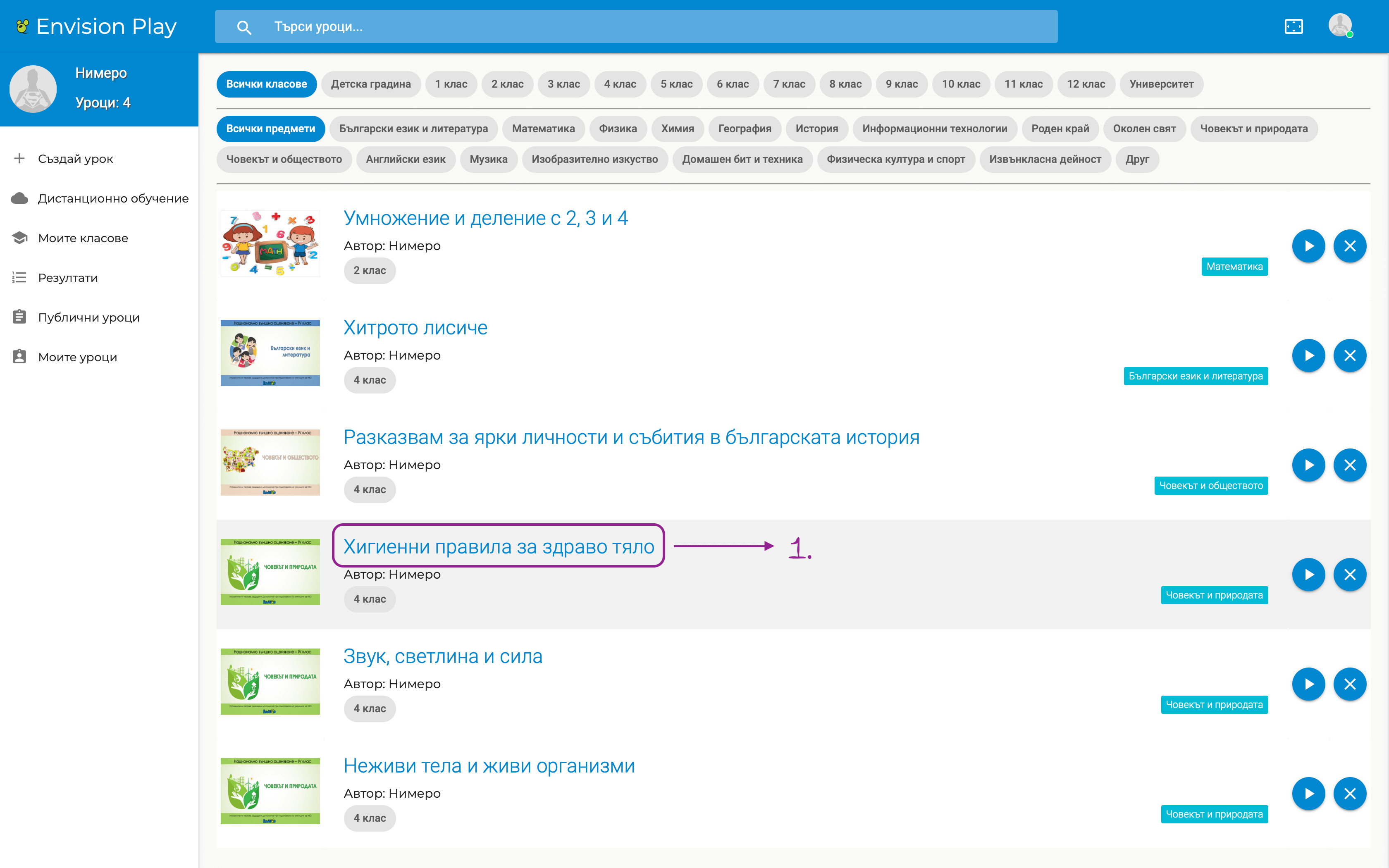
Task: Open Моите класове in the sidebar
Action: (83, 238)
